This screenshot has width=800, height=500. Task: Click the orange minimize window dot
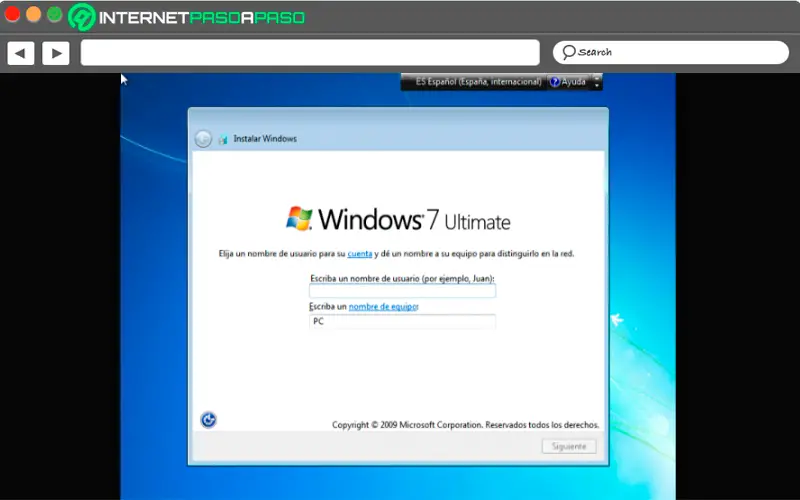pos(34,14)
